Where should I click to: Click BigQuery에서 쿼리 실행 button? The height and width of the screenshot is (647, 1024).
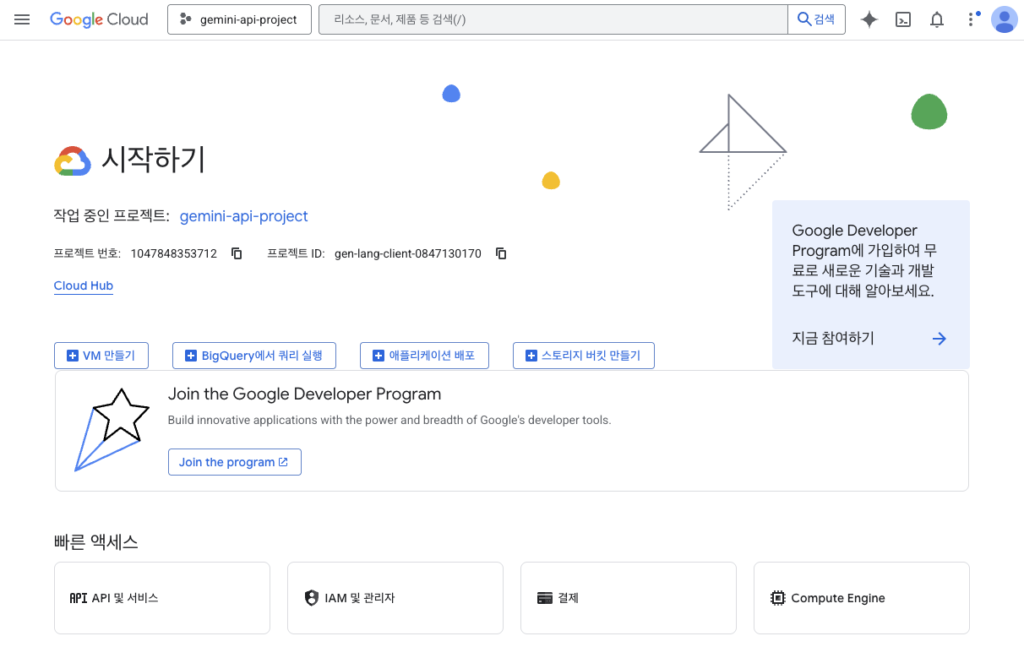(x=254, y=355)
